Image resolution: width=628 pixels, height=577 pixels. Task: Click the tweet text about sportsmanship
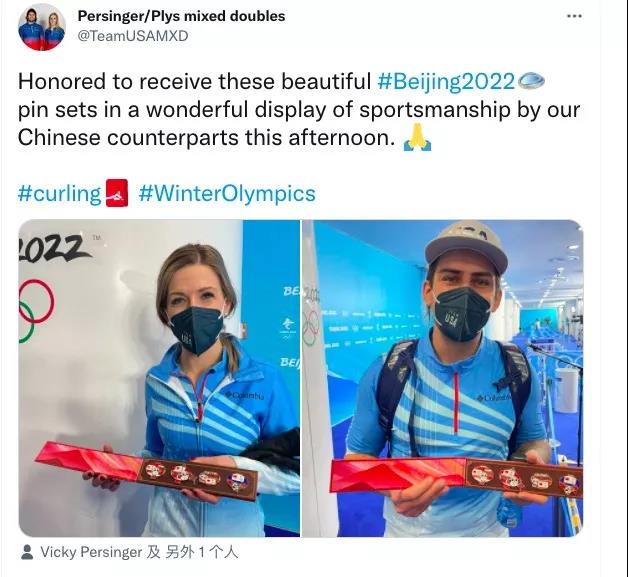point(300,110)
